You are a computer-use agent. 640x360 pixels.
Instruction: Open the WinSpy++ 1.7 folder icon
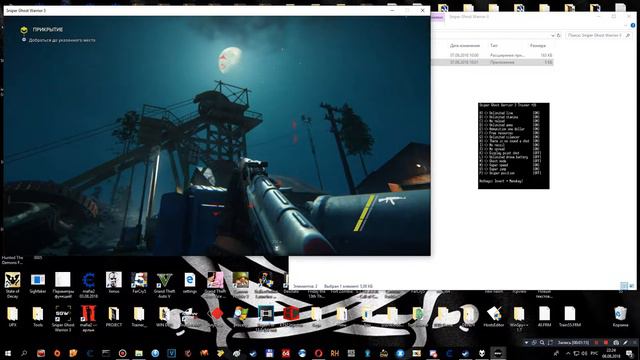(519, 318)
